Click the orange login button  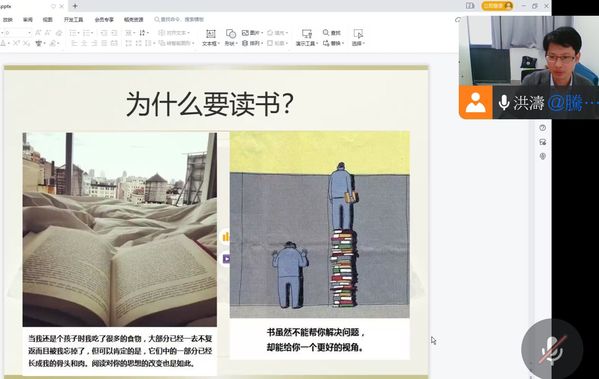point(497,6)
